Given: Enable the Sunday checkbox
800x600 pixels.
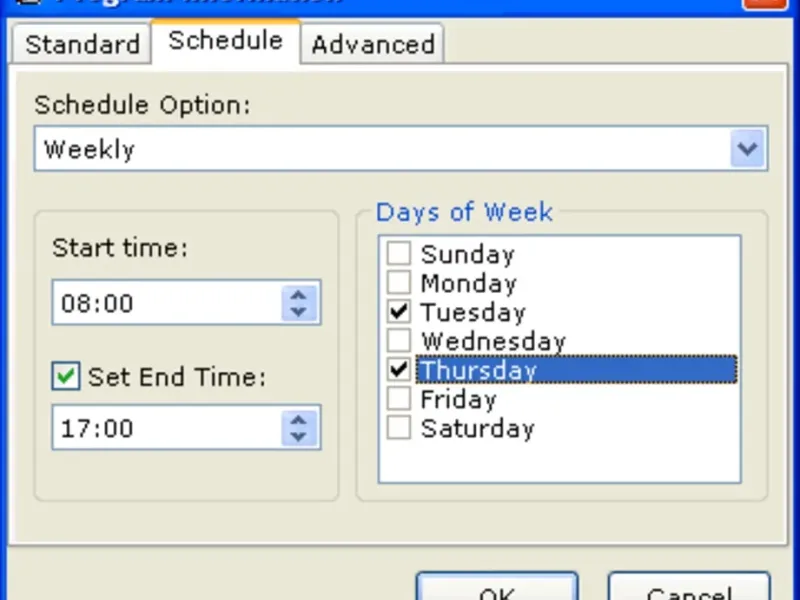Looking at the screenshot, I should 399,254.
